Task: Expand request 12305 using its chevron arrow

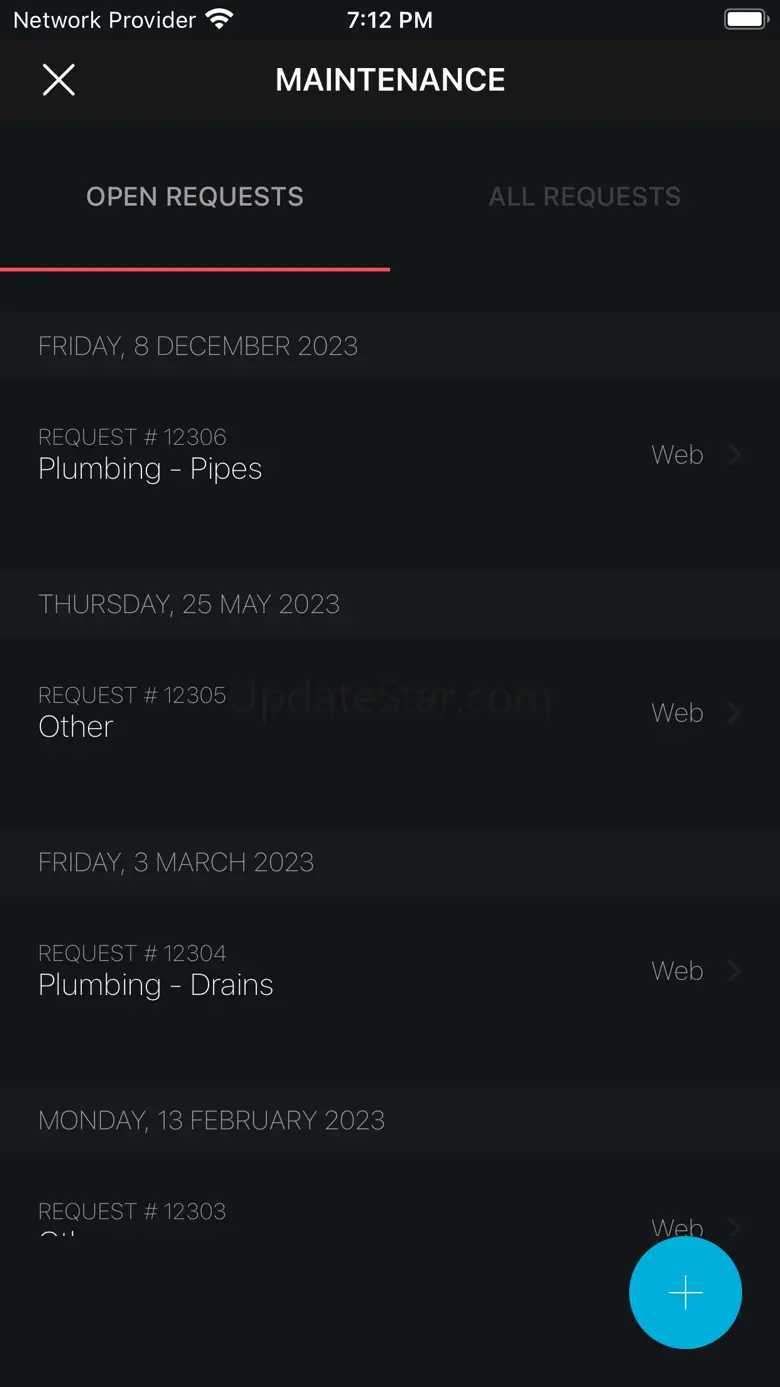Action: click(x=735, y=713)
